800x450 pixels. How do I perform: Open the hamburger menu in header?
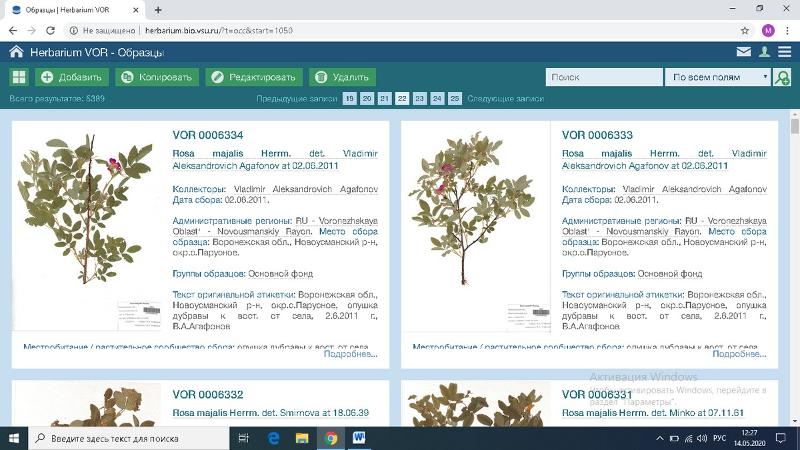pos(784,52)
